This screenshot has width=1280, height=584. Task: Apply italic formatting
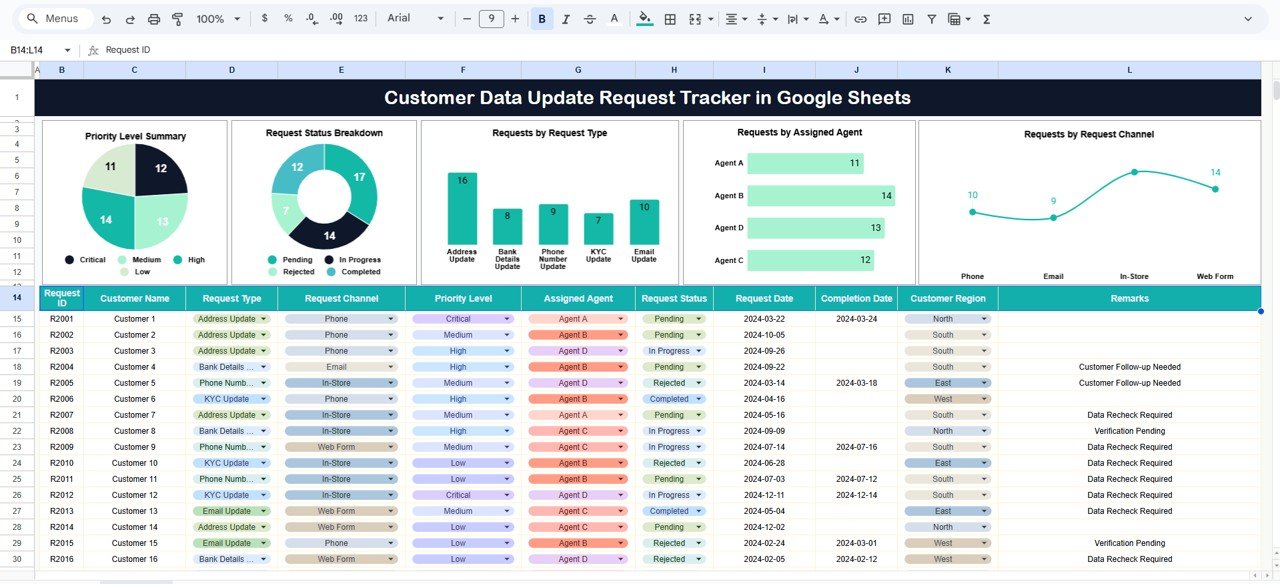click(565, 18)
